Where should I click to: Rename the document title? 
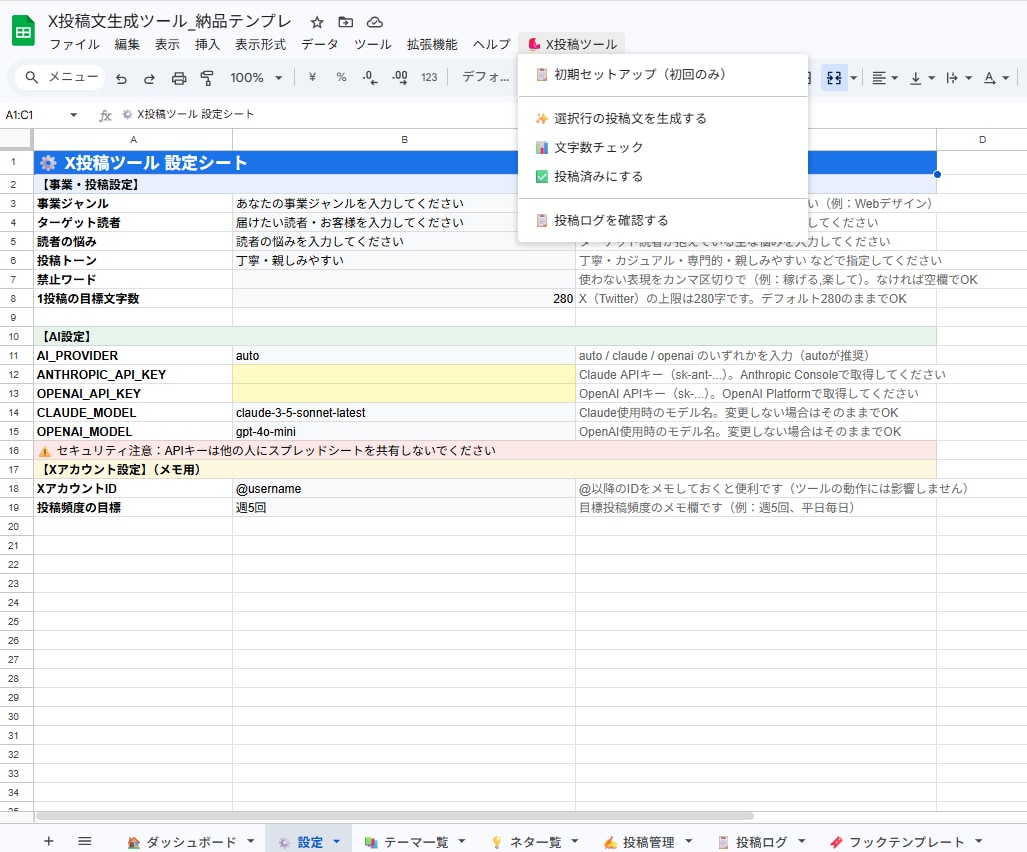(170, 22)
